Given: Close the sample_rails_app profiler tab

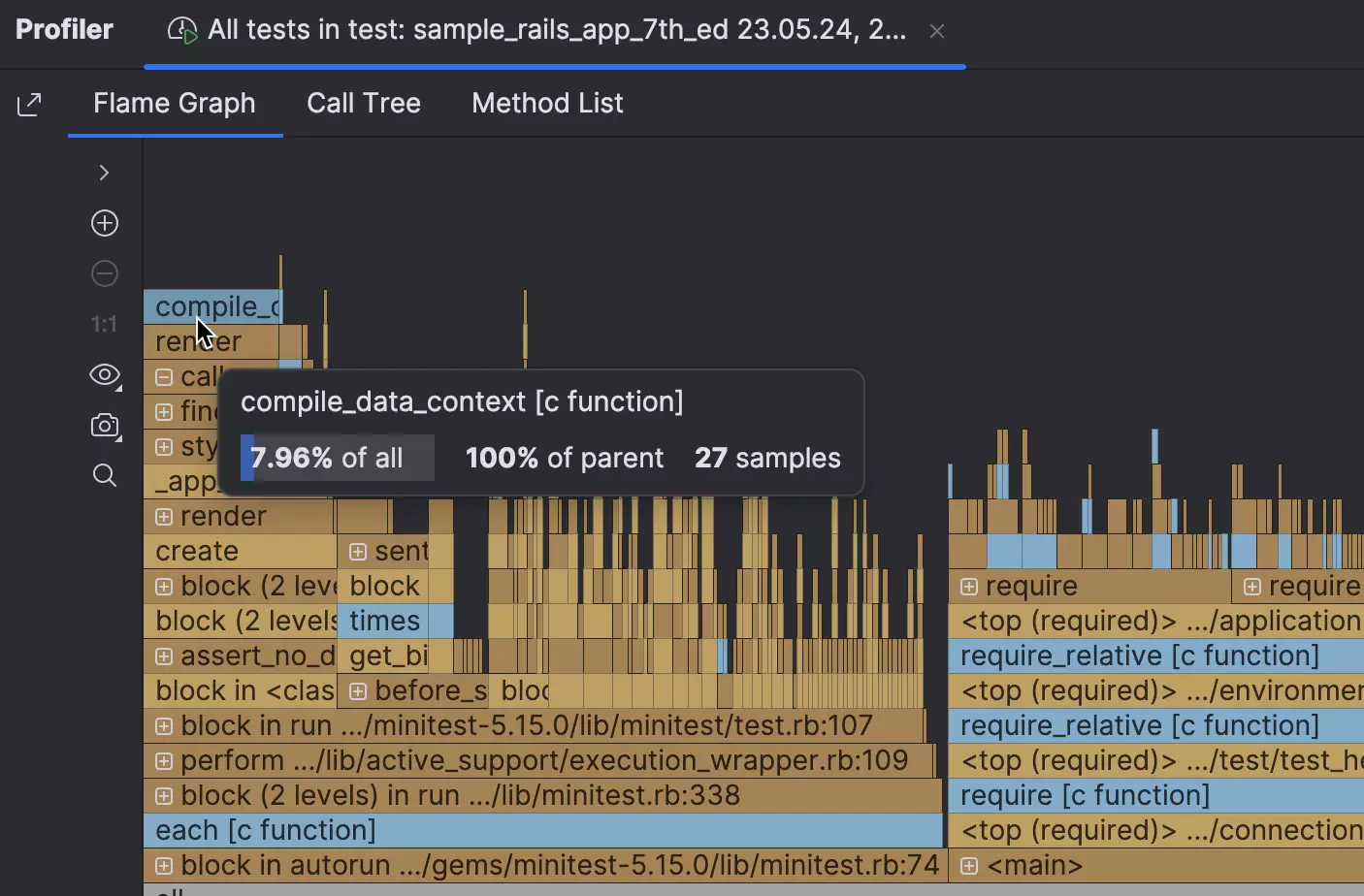Looking at the screenshot, I should tap(937, 31).
